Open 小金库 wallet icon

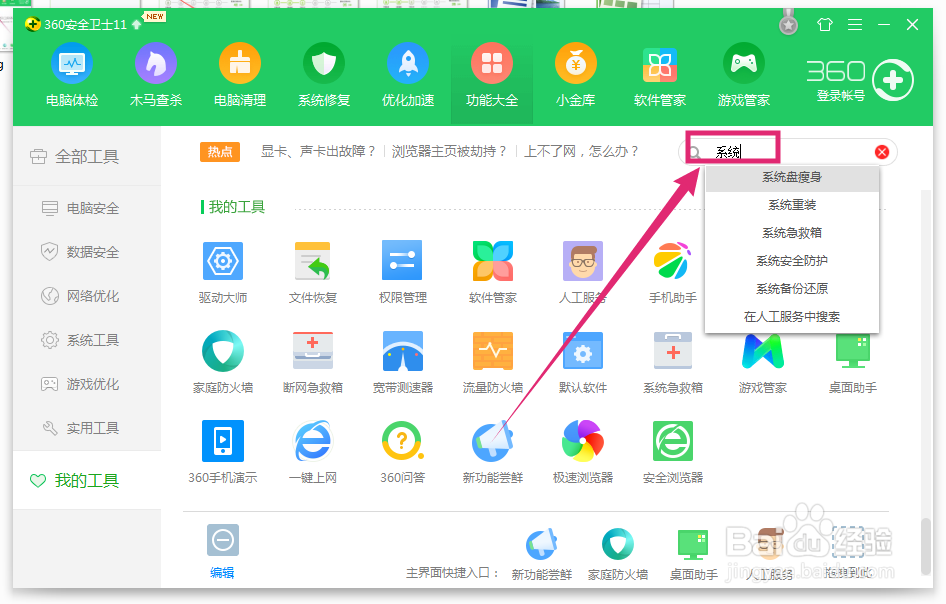[576, 75]
